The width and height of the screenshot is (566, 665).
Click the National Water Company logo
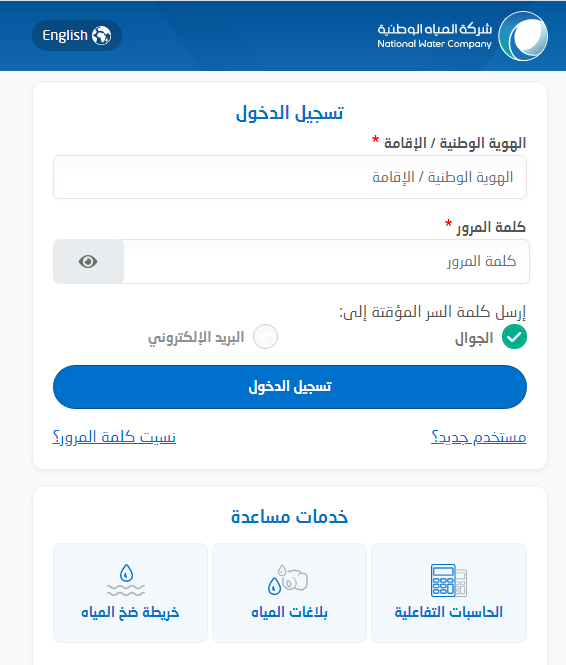click(523, 36)
